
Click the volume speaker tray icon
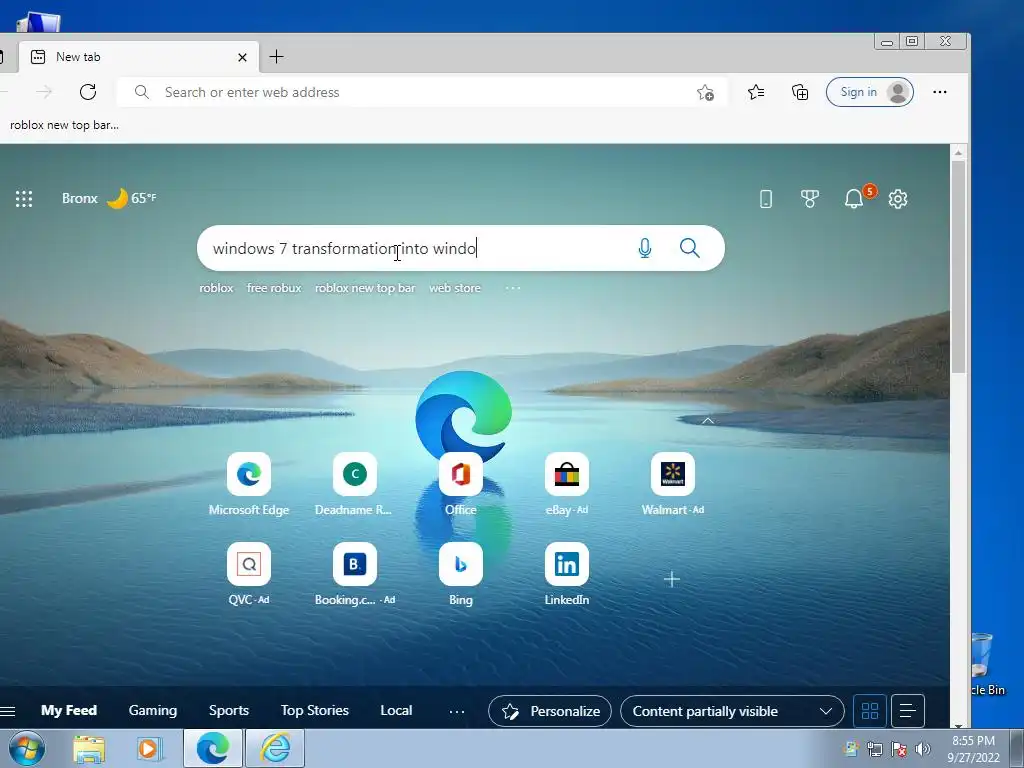click(923, 749)
